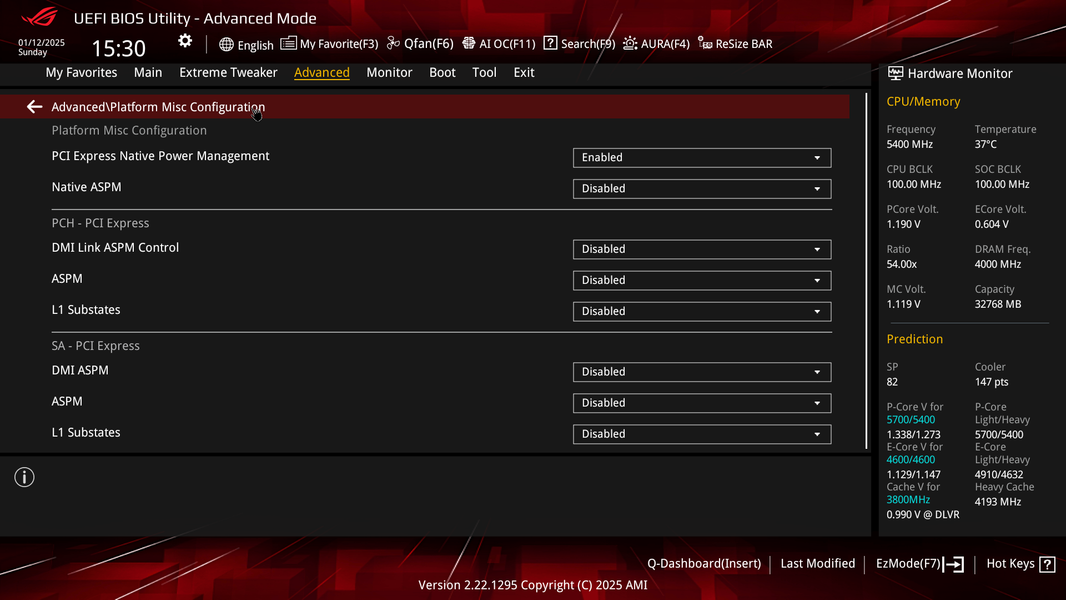Click the info icon in the help area

point(24,477)
